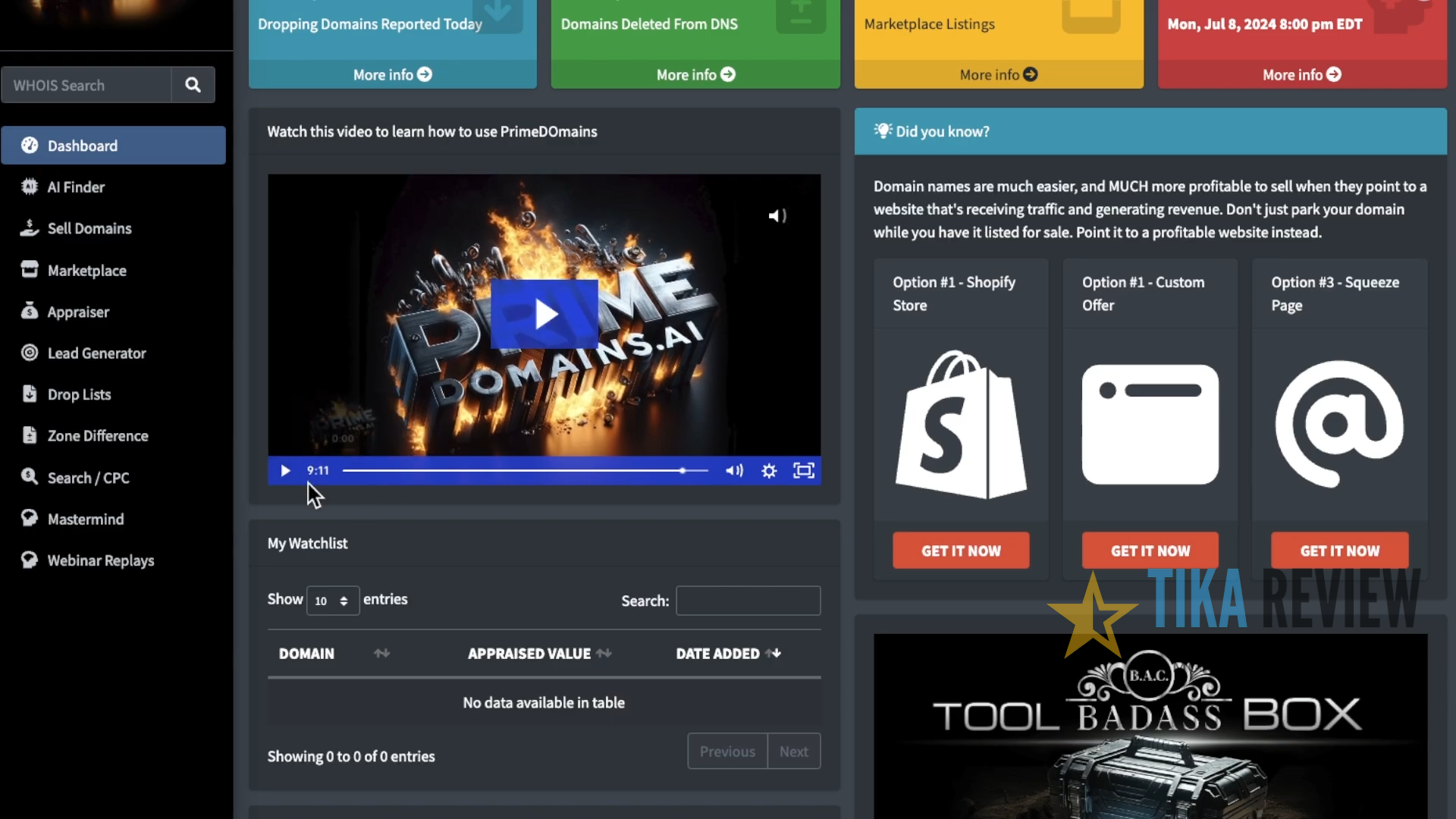The image size is (1456, 819).
Task: Open the Show entries count dropdown
Action: [332, 601]
